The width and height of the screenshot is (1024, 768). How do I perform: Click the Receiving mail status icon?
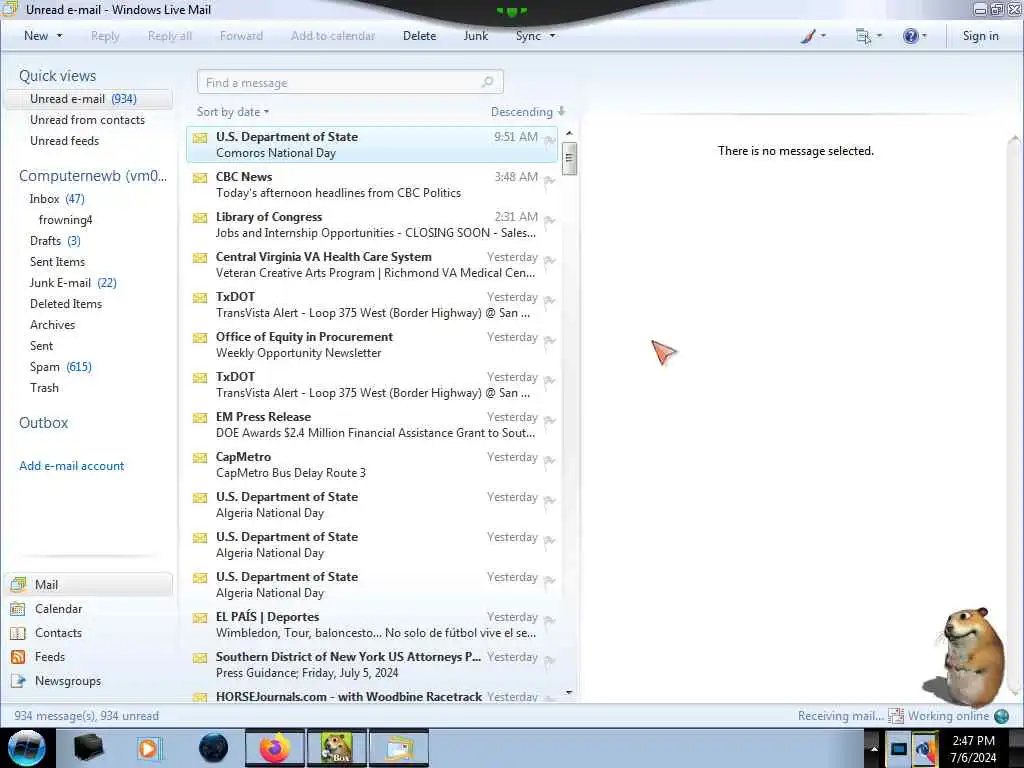click(895, 716)
